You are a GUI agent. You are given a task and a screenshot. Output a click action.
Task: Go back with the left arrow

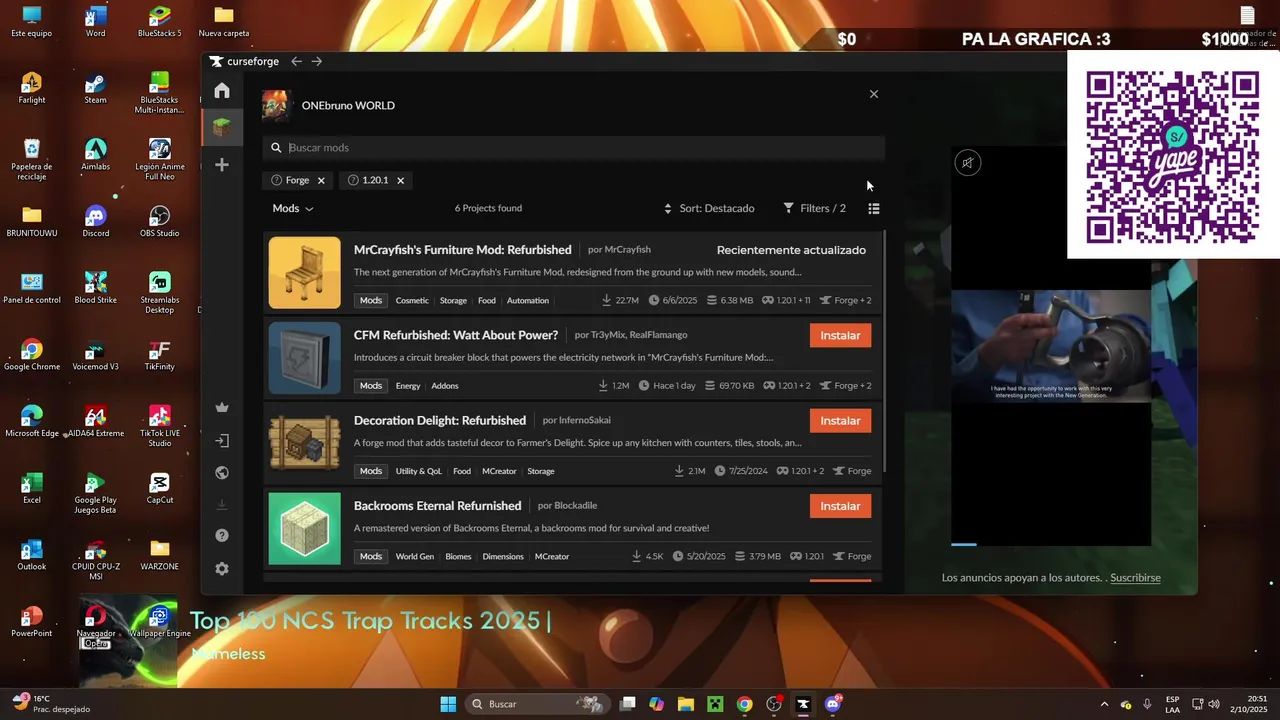[x=296, y=61]
